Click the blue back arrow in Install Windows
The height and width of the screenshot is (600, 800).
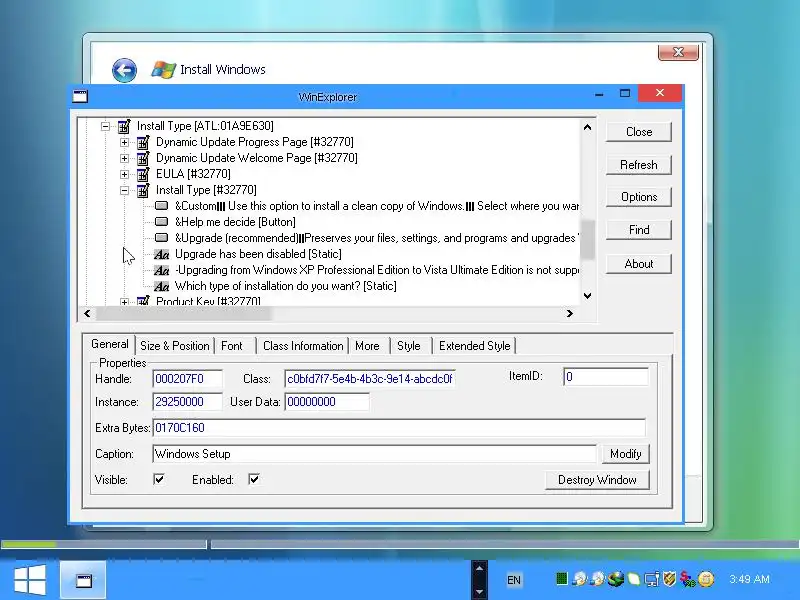(124, 70)
